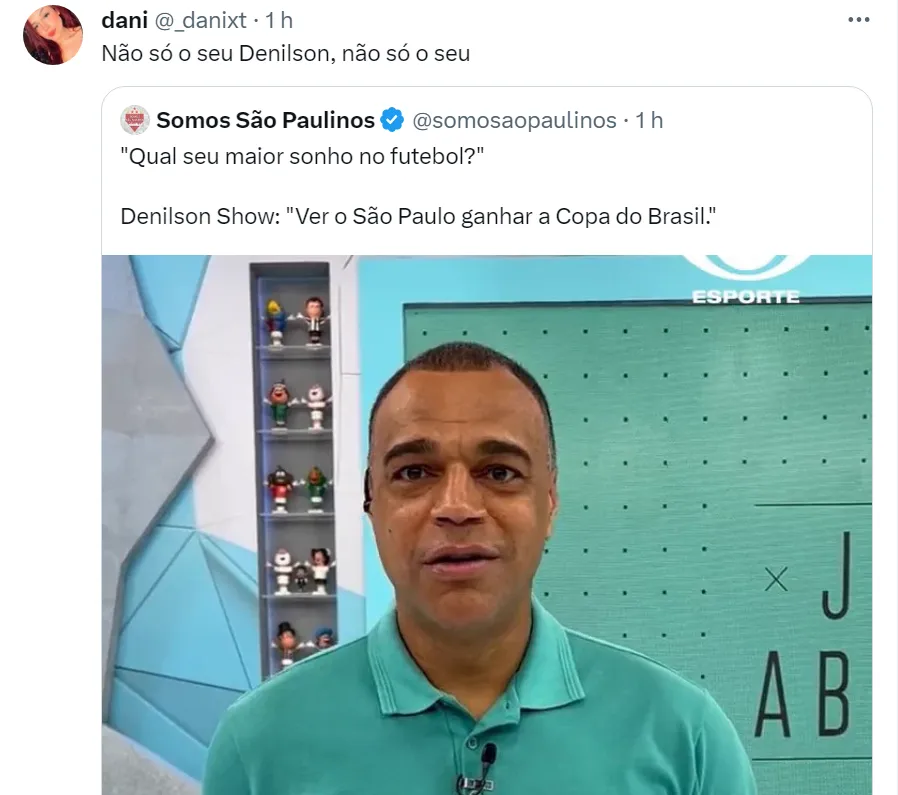Click the ESPORTE logo in the video

coord(746,281)
